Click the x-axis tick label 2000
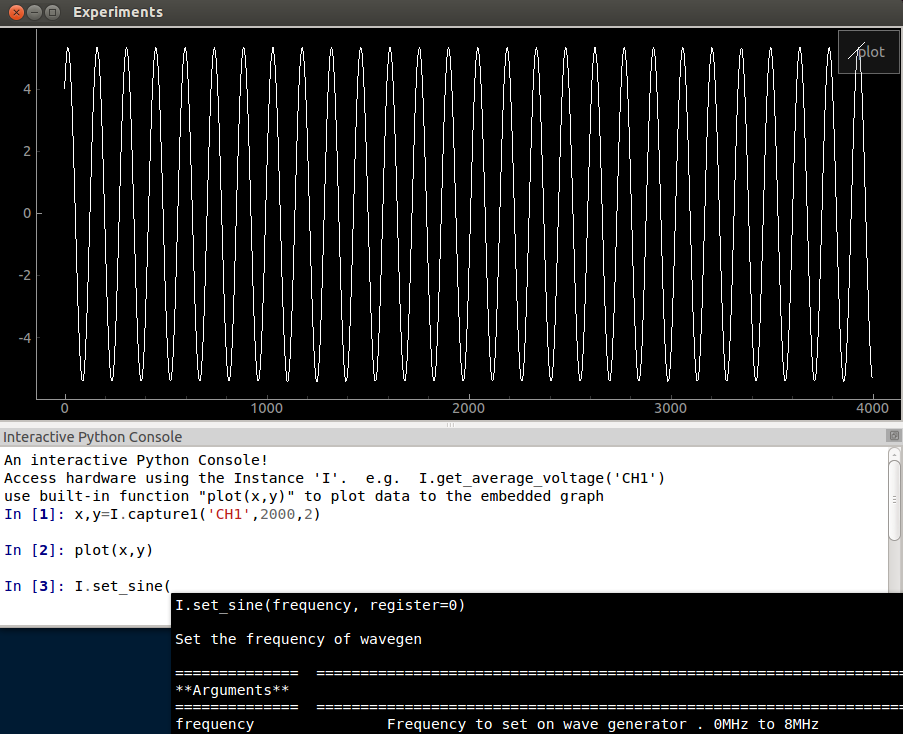Screen dimensions: 903x734 468,408
